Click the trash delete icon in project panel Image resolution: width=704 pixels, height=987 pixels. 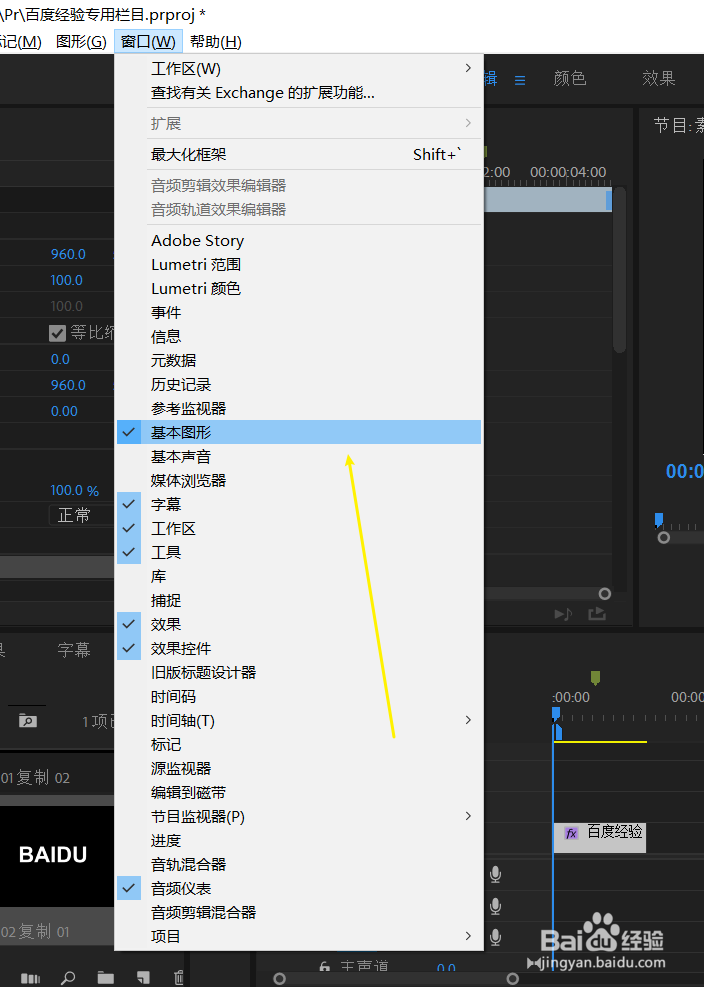[179, 978]
